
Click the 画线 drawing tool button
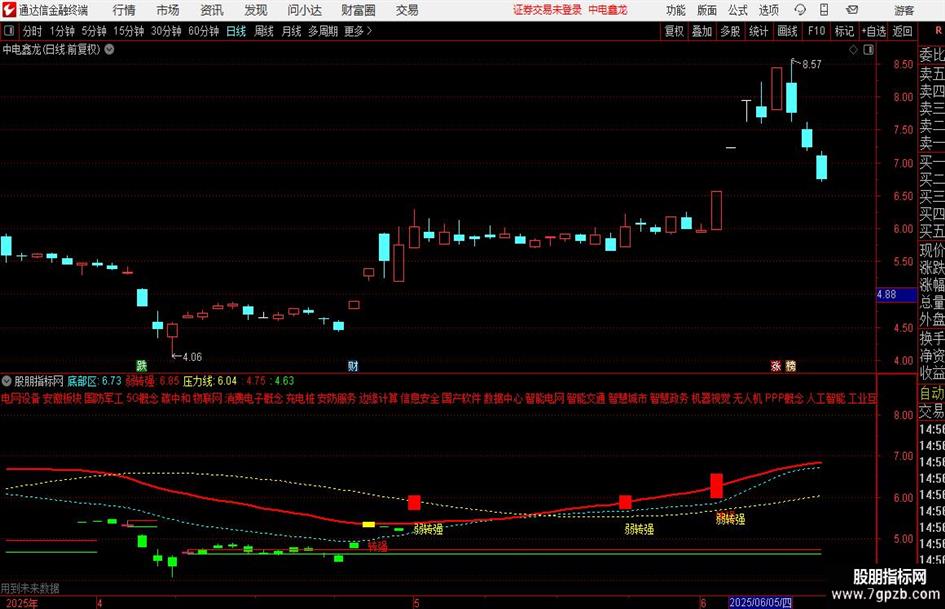coord(787,31)
